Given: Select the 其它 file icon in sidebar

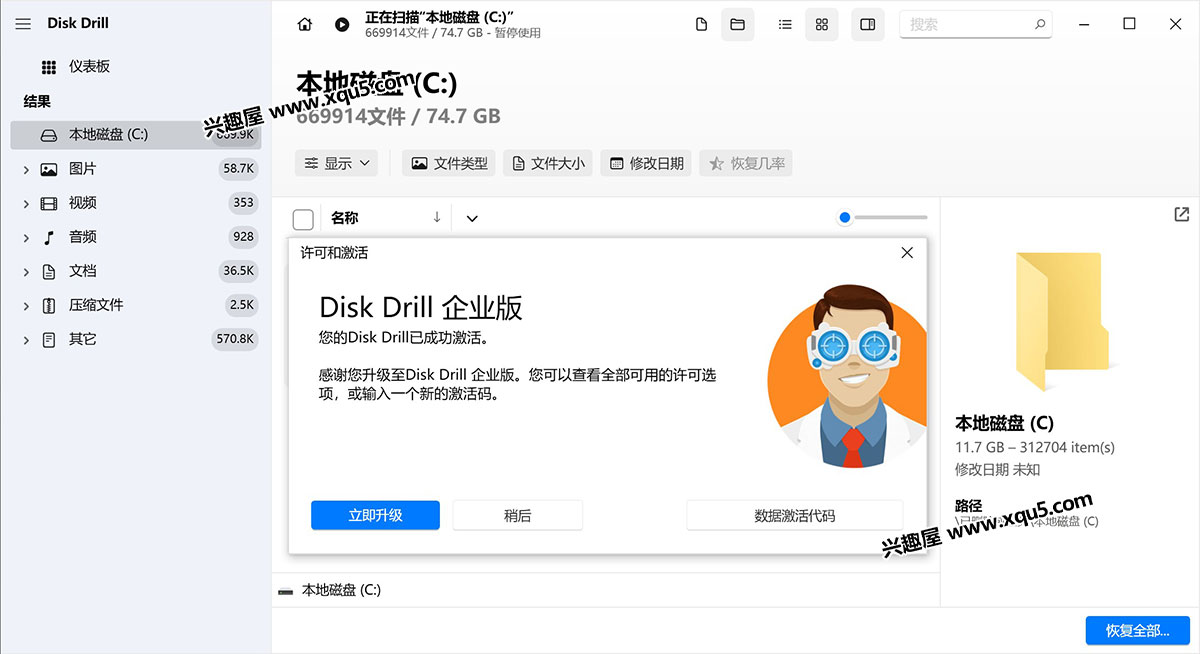Looking at the screenshot, I should pyautogui.click(x=49, y=340).
